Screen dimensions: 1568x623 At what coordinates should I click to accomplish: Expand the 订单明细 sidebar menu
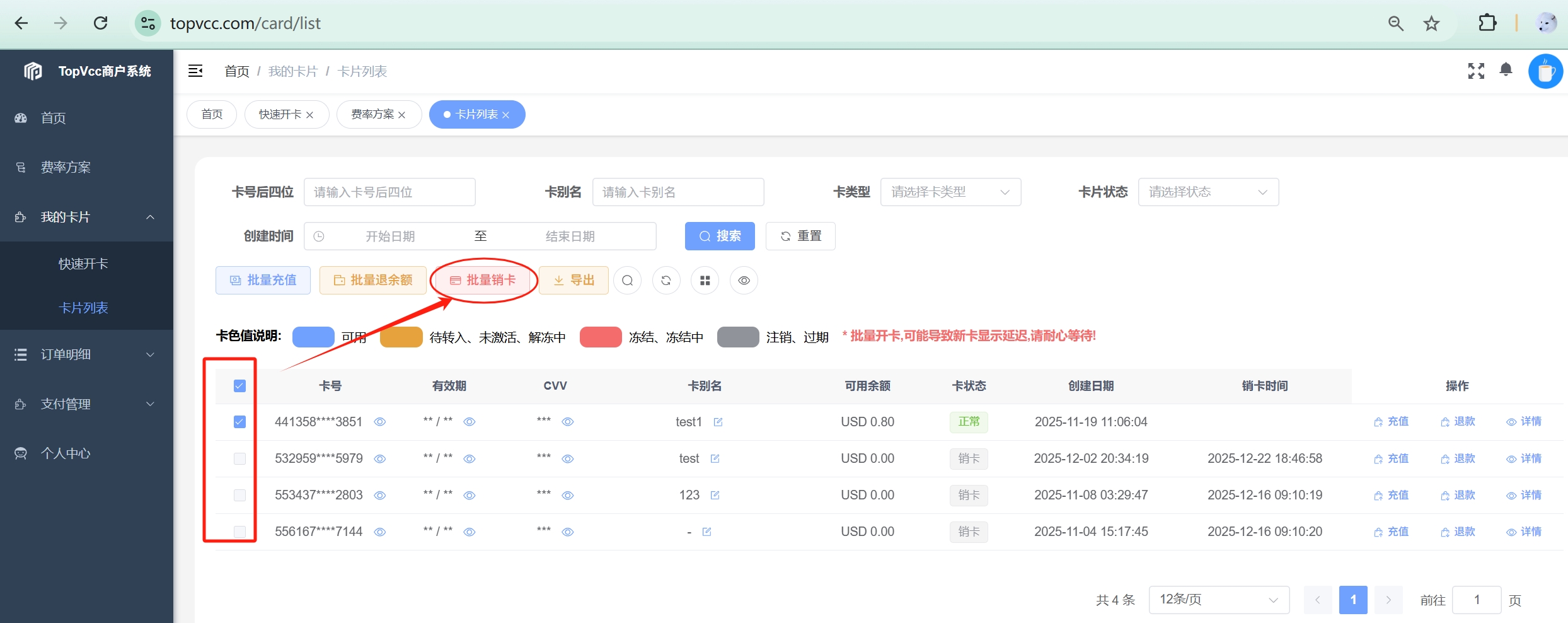[x=86, y=354]
